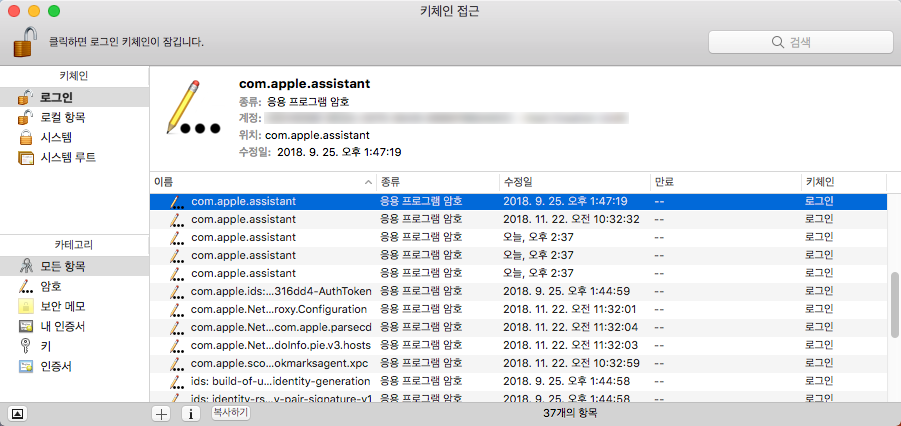
Task: Click the vertical scrollbar of the item list
Action: [x=893, y=310]
